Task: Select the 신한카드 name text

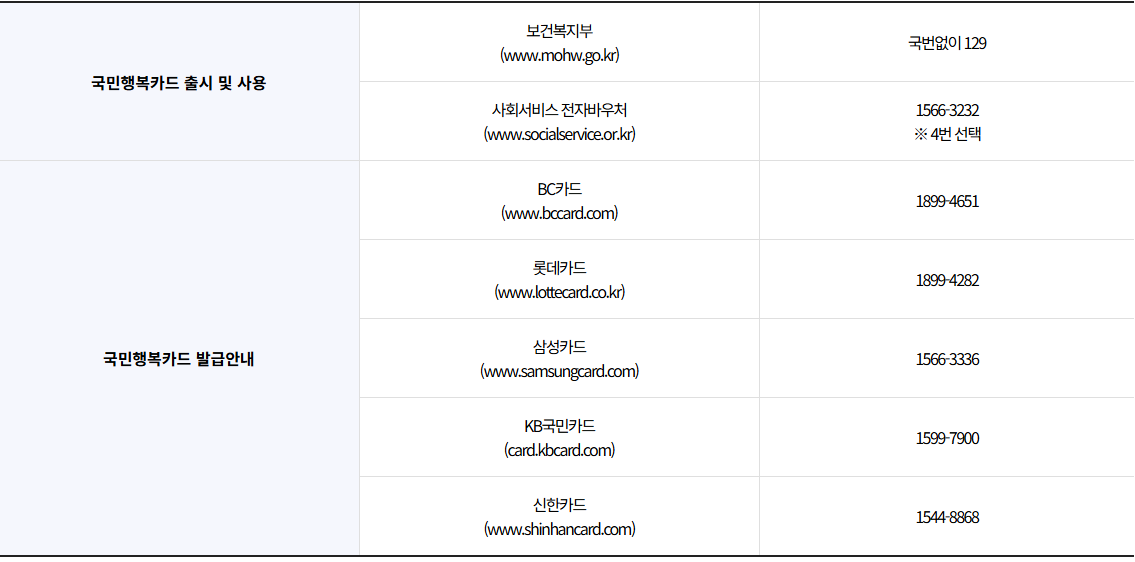Action: coord(559,505)
